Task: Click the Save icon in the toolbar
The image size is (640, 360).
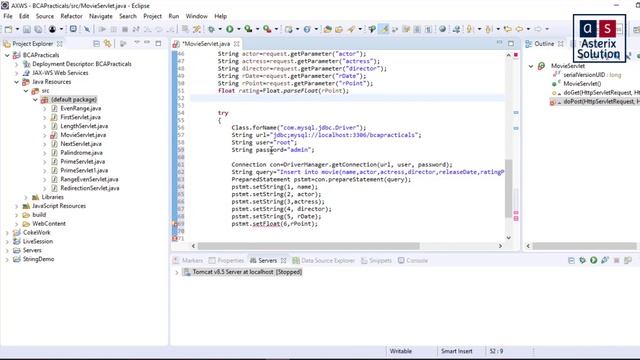Action: coord(27,29)
